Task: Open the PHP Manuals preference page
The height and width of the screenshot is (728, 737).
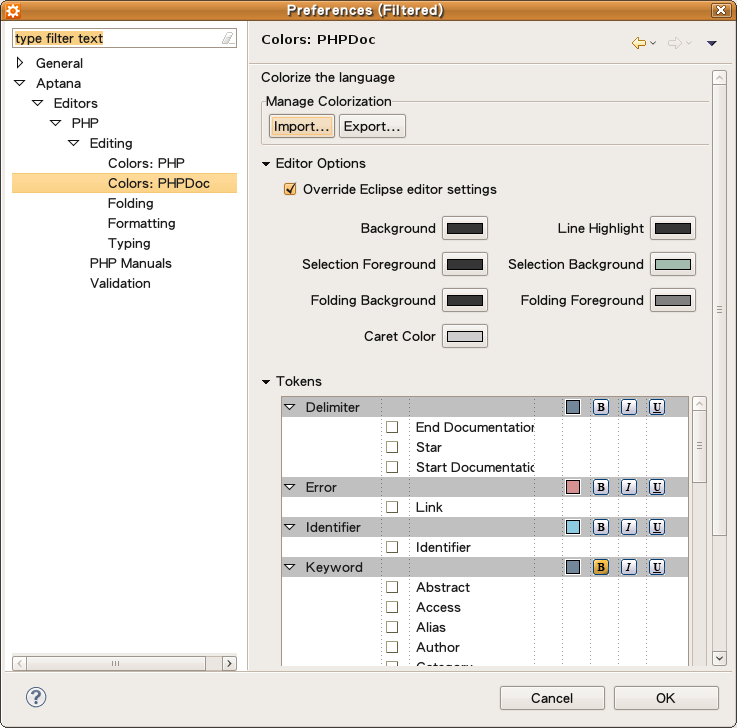Action: 131,263
